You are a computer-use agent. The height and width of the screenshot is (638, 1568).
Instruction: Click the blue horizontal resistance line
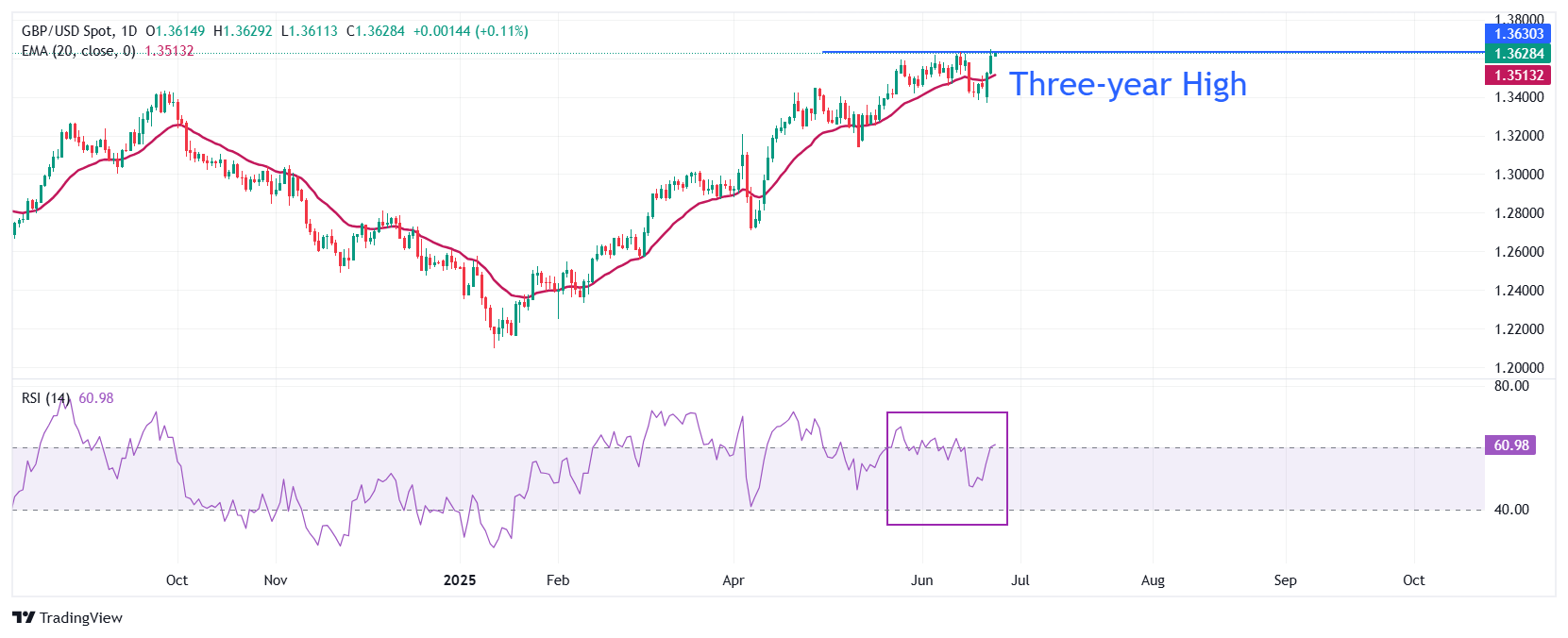[1227, 52]
